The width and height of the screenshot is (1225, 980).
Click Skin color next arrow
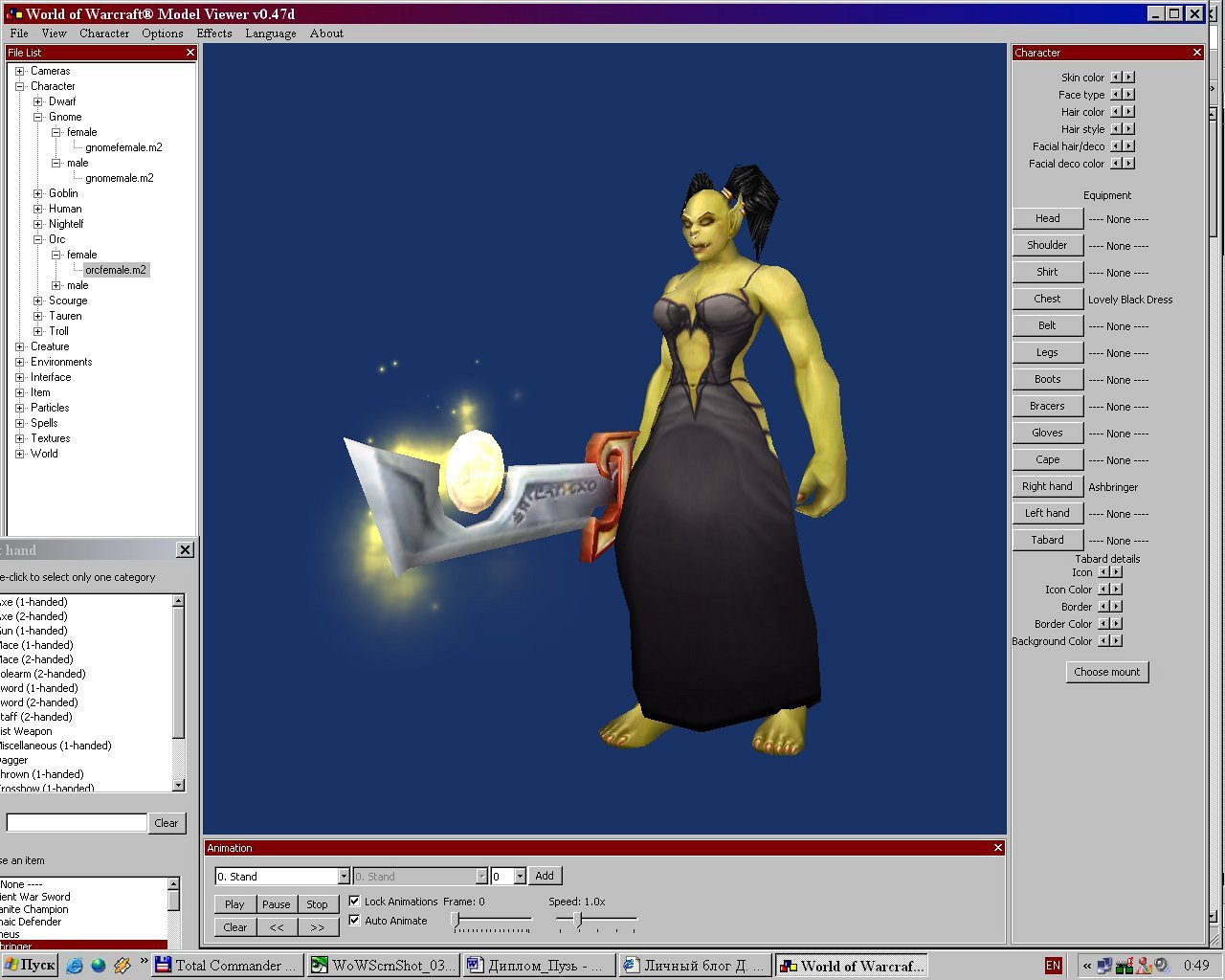click(x=1129, y=78)
